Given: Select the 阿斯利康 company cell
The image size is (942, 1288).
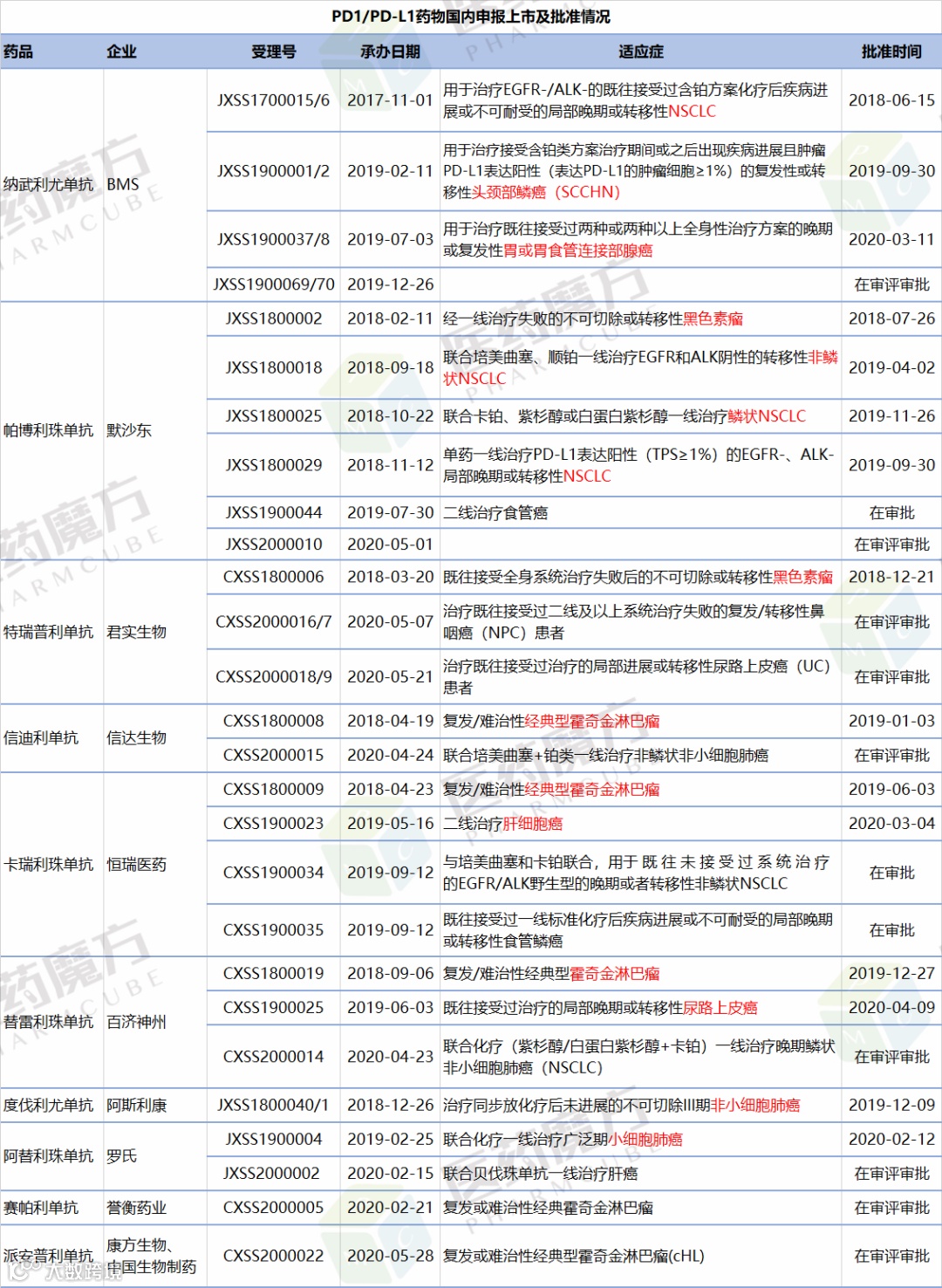Looking at the screenshot, I should [x=136, y=1106].
